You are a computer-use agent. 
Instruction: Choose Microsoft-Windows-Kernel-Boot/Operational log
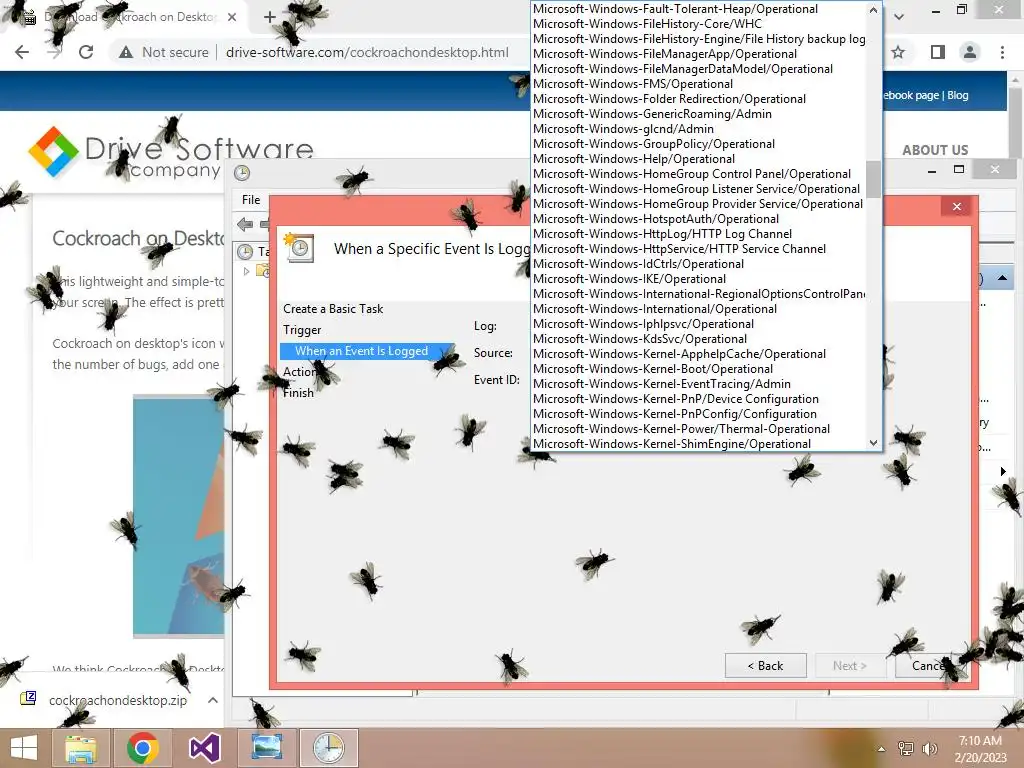699,370
